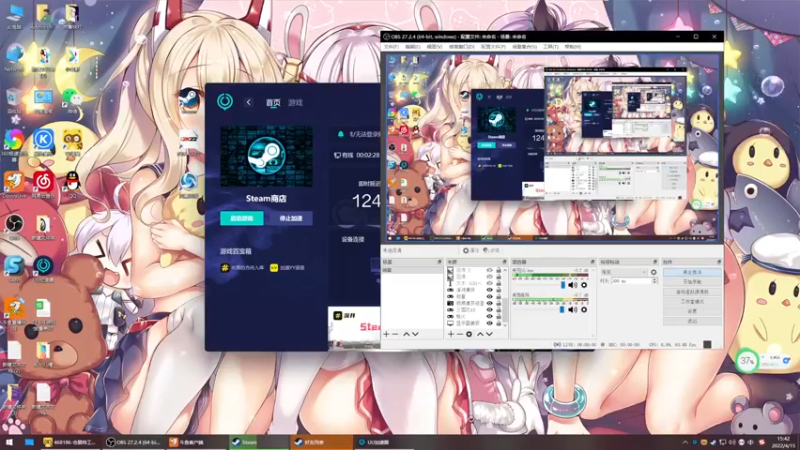Open the transition properties gear icon
Image resolution: width=800 pixels, height=450 pixels.
coord(654,272)
